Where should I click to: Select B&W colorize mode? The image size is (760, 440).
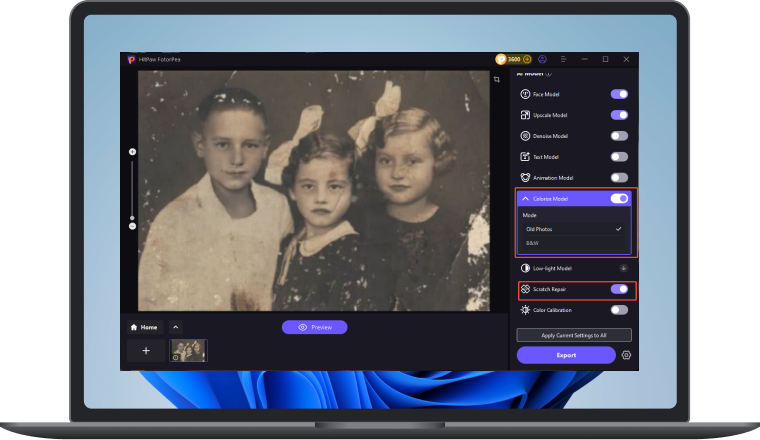coord(532,243)
